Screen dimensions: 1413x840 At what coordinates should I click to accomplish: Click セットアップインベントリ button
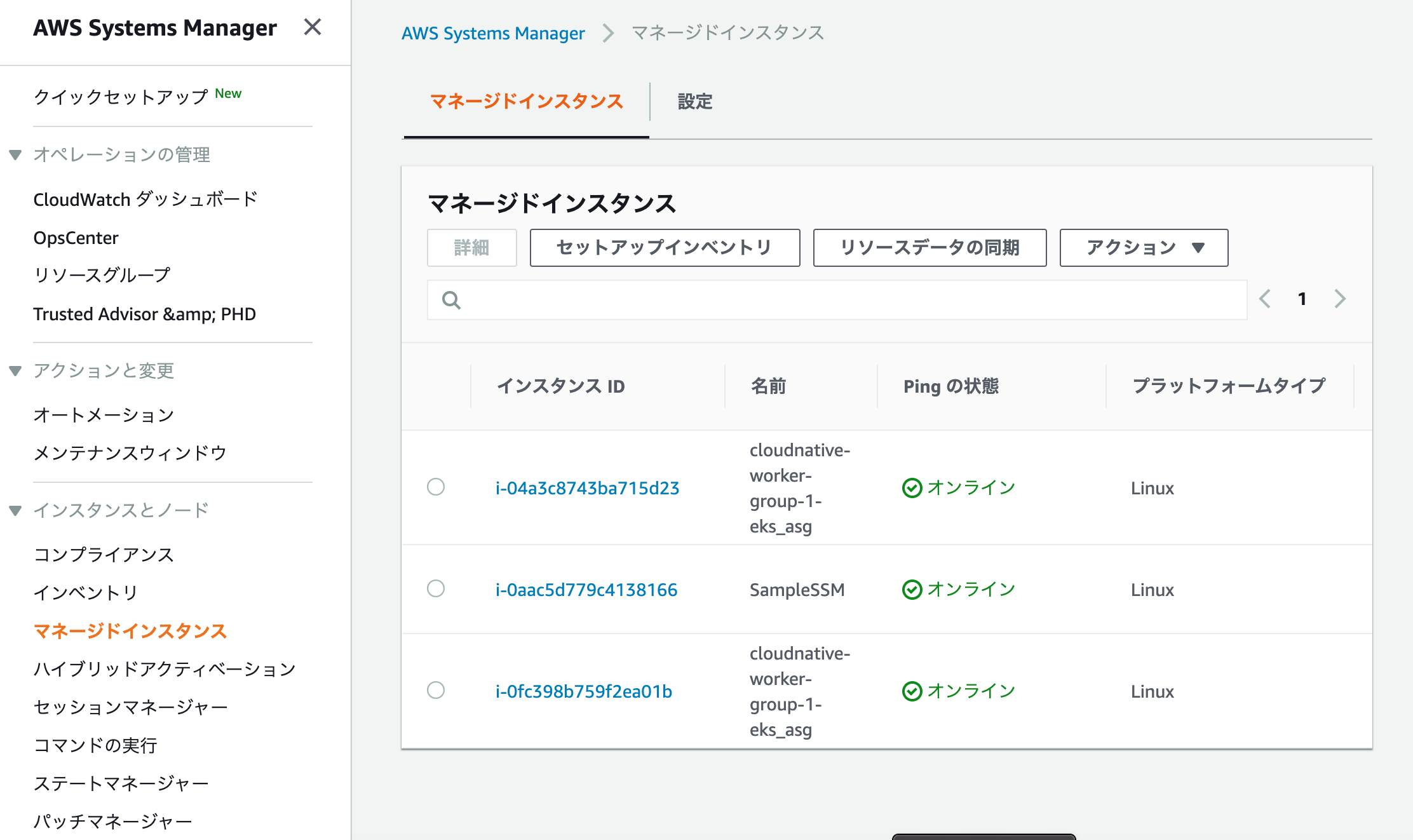click(665, 248)
